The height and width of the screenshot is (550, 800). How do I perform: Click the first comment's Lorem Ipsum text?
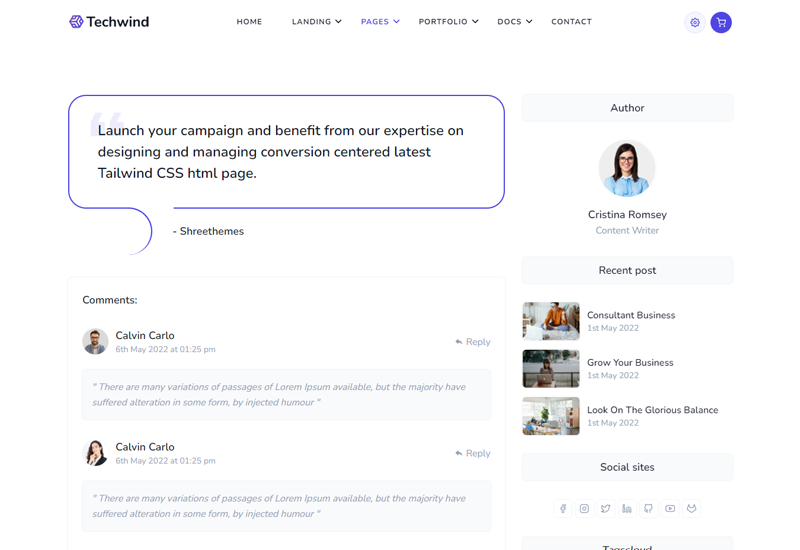pyautogui.click(x=279, y=395)
